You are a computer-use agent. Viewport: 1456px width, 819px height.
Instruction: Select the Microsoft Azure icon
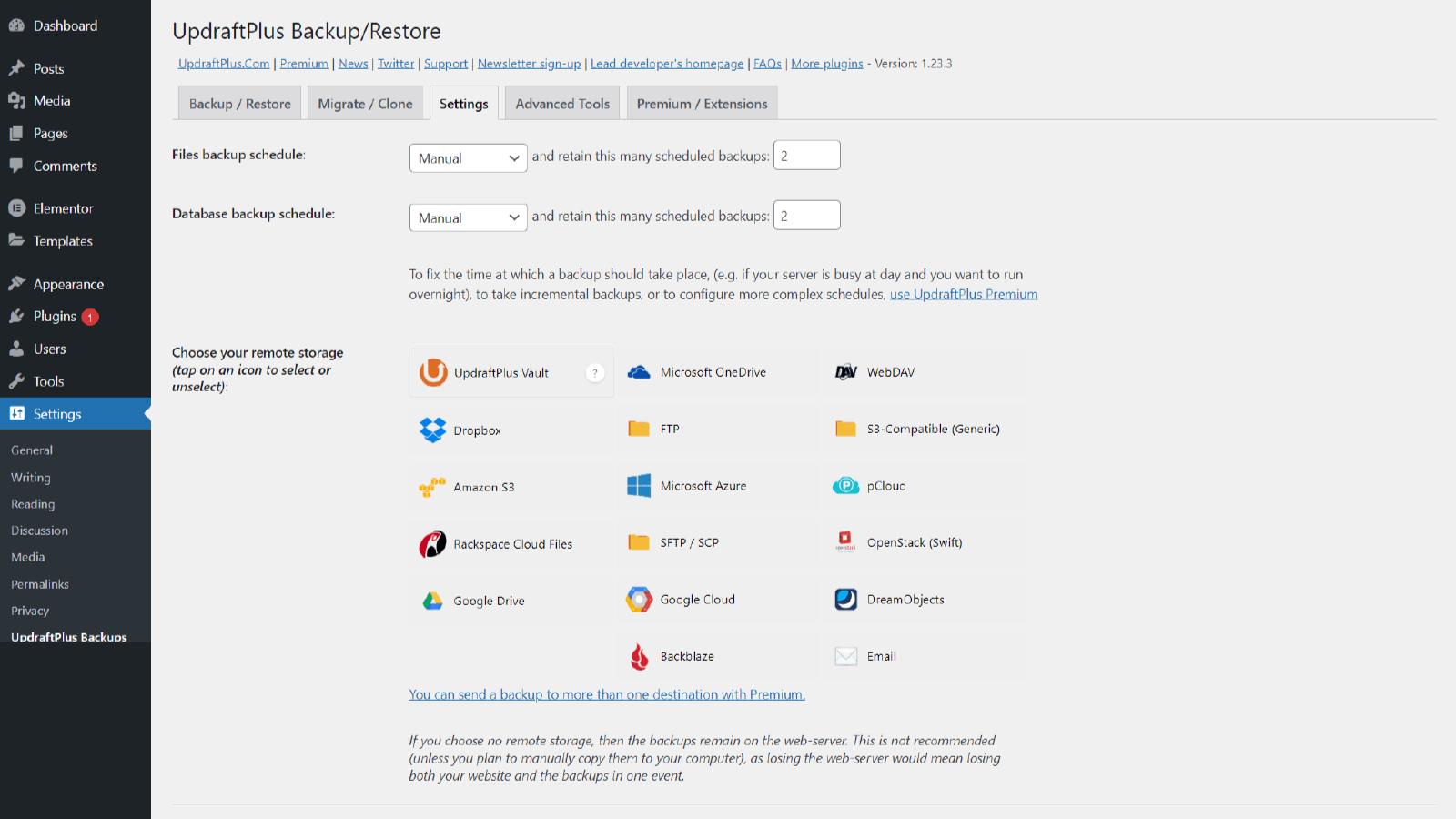tap(640, 486)
